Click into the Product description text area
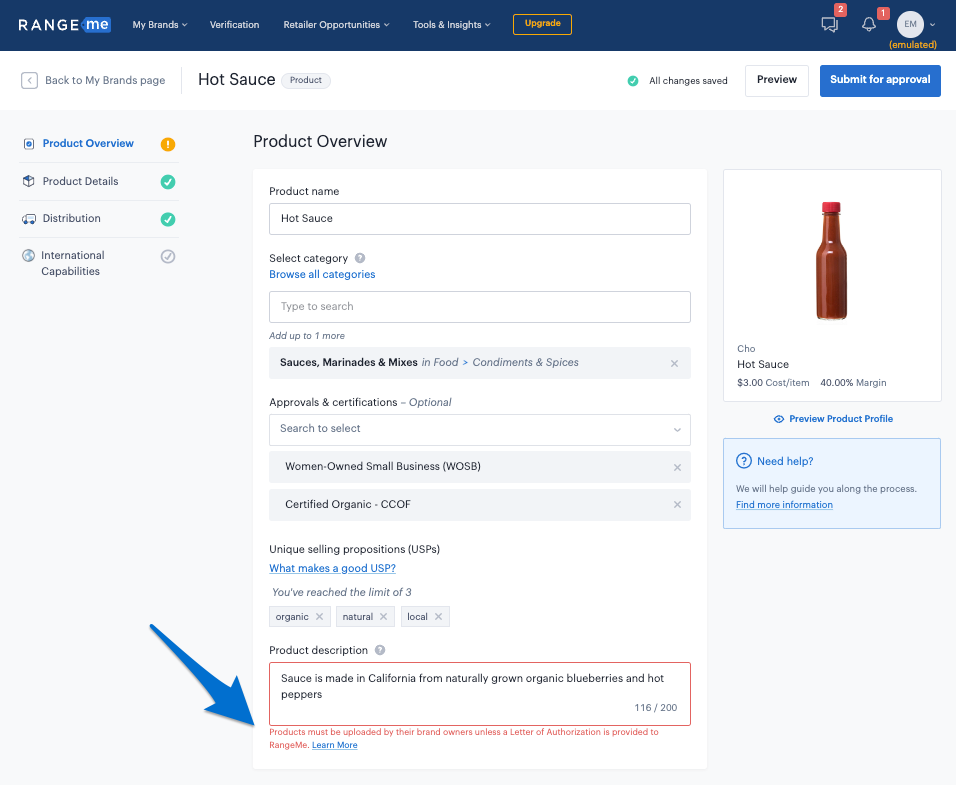The image size is (956, 785). [480, 694]
